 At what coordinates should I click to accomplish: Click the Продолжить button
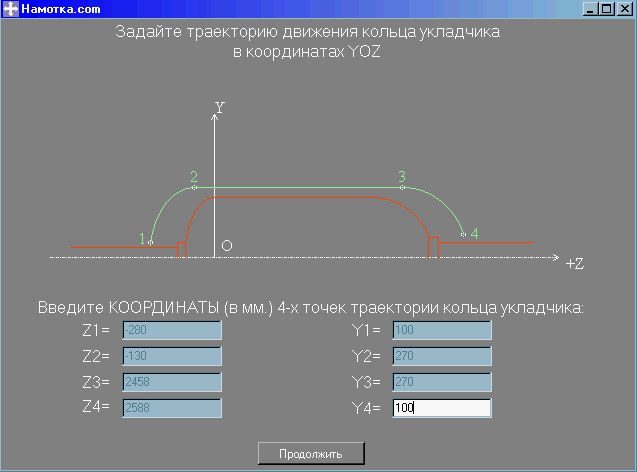pyautogui.click(x=311, y=453)
